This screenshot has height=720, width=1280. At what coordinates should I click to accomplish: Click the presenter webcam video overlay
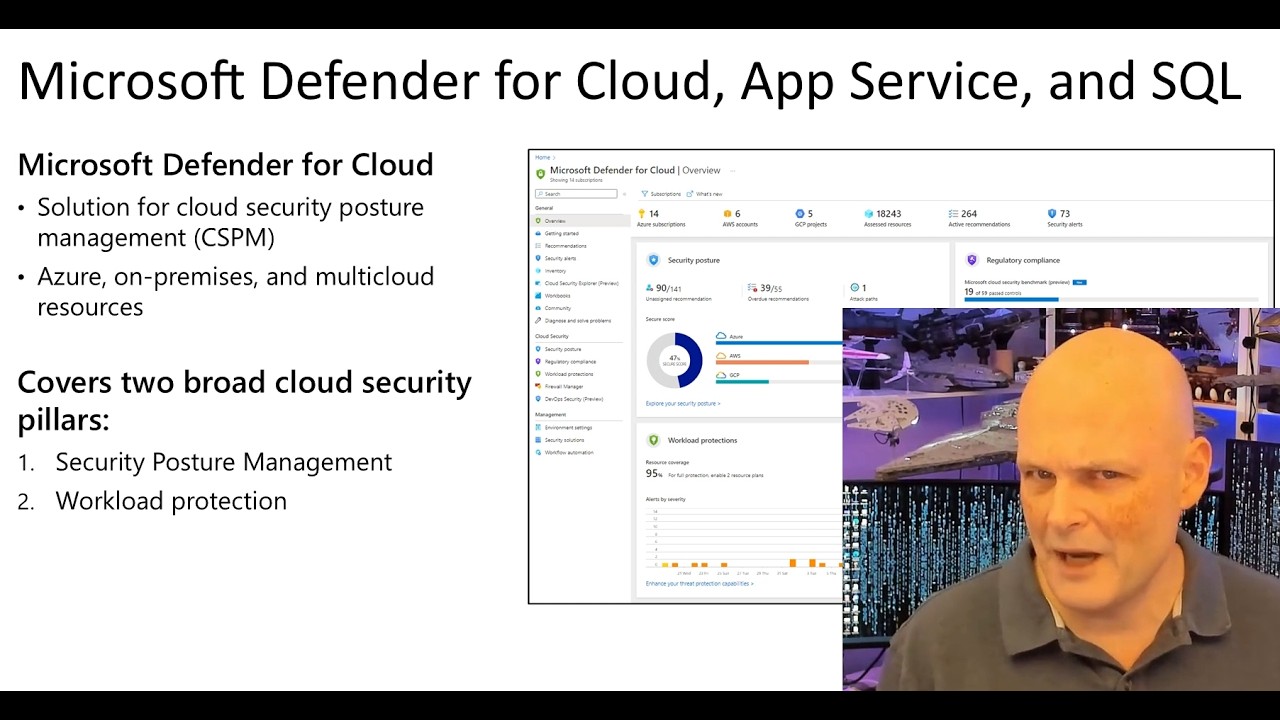click(1060, 499)
